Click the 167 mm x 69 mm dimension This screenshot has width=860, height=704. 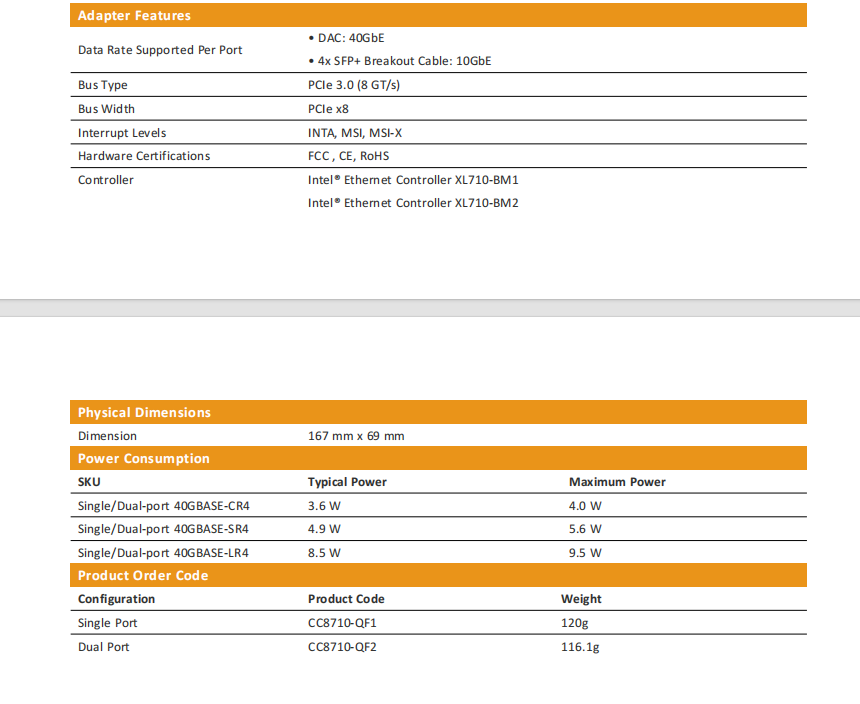[356, 436]
